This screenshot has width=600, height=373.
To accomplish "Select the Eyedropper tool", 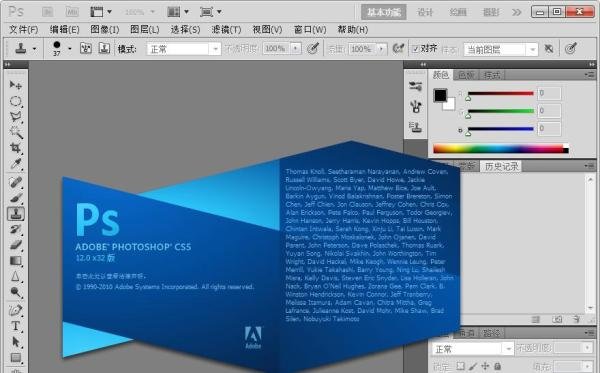I will click(16, 164).
